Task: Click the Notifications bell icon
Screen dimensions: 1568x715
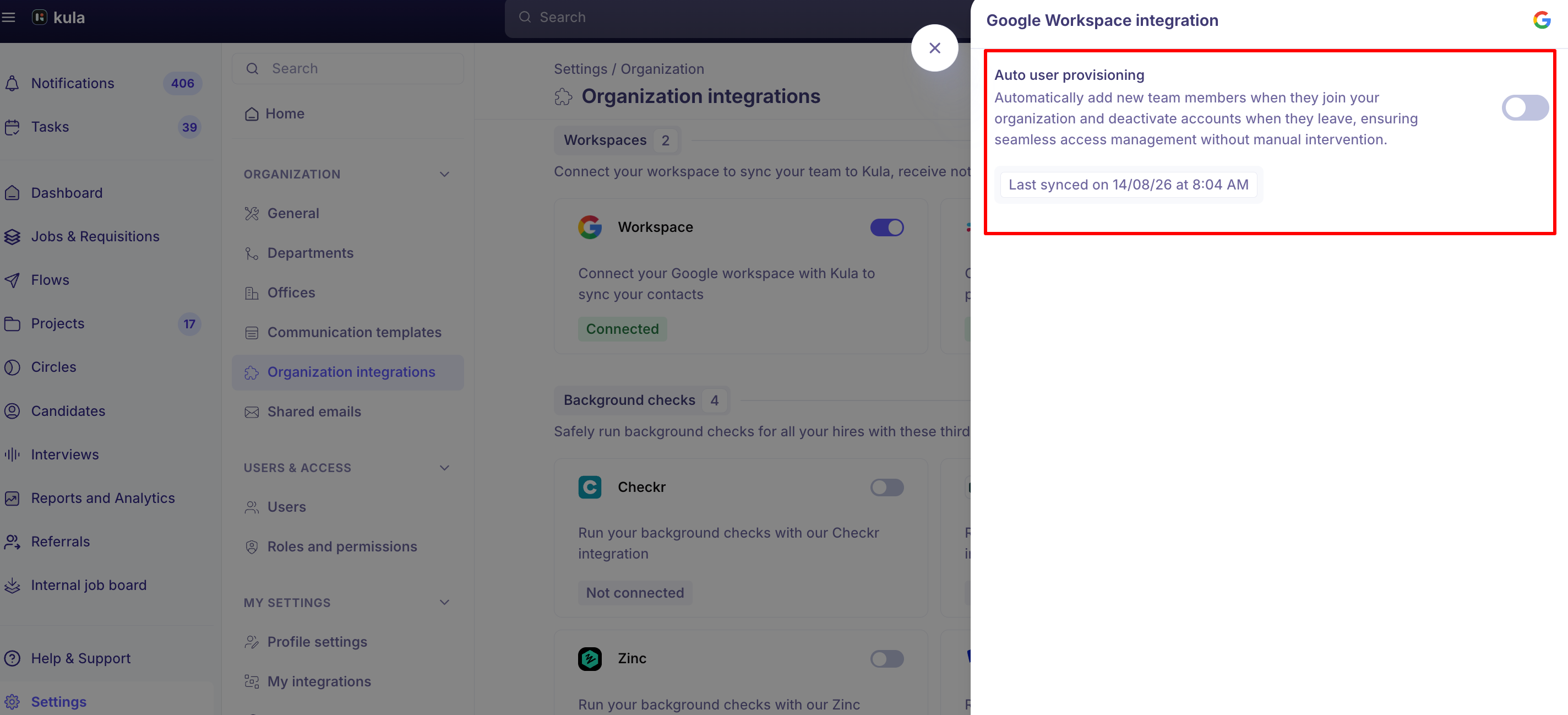Action: click(12, 83)
